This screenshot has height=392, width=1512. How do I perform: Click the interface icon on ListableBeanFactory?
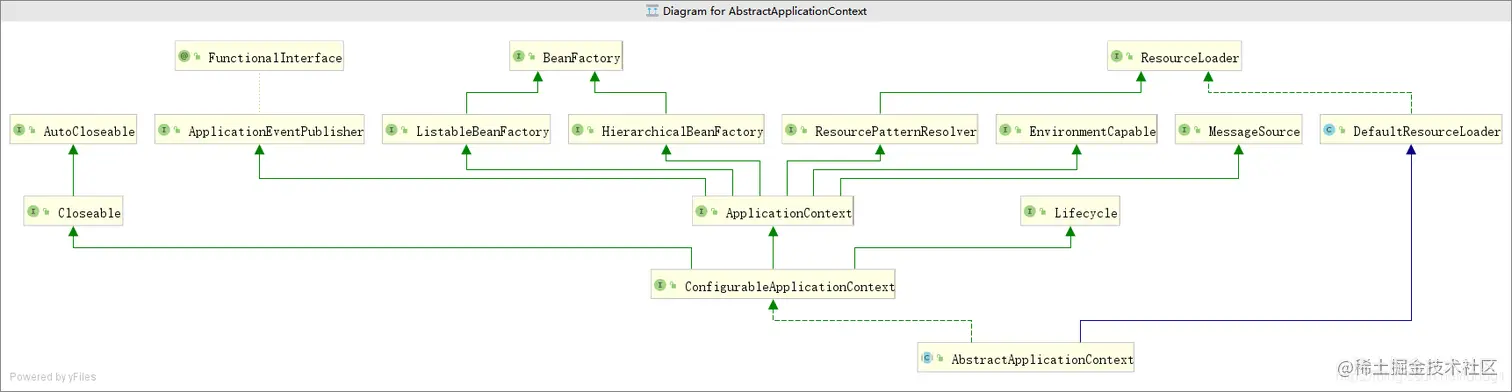tap(393, 131)
